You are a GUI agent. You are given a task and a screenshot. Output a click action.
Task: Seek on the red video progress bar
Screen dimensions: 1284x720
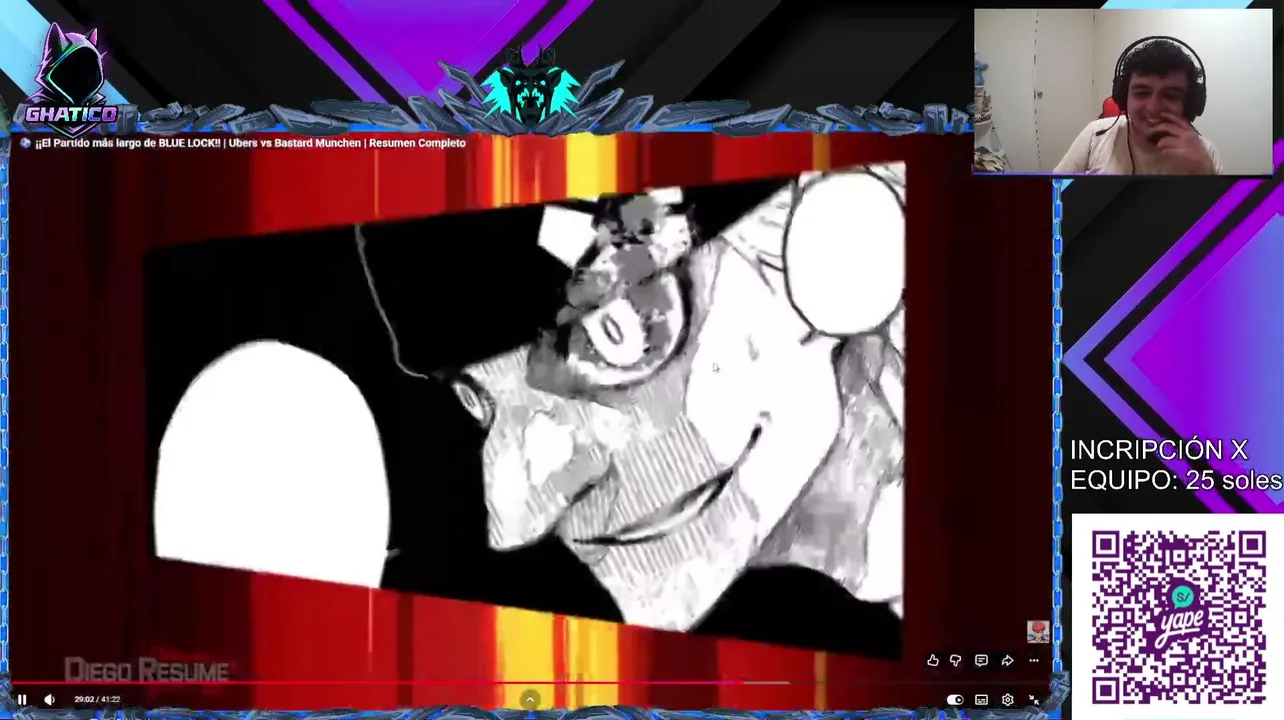[x=530, y=684]
